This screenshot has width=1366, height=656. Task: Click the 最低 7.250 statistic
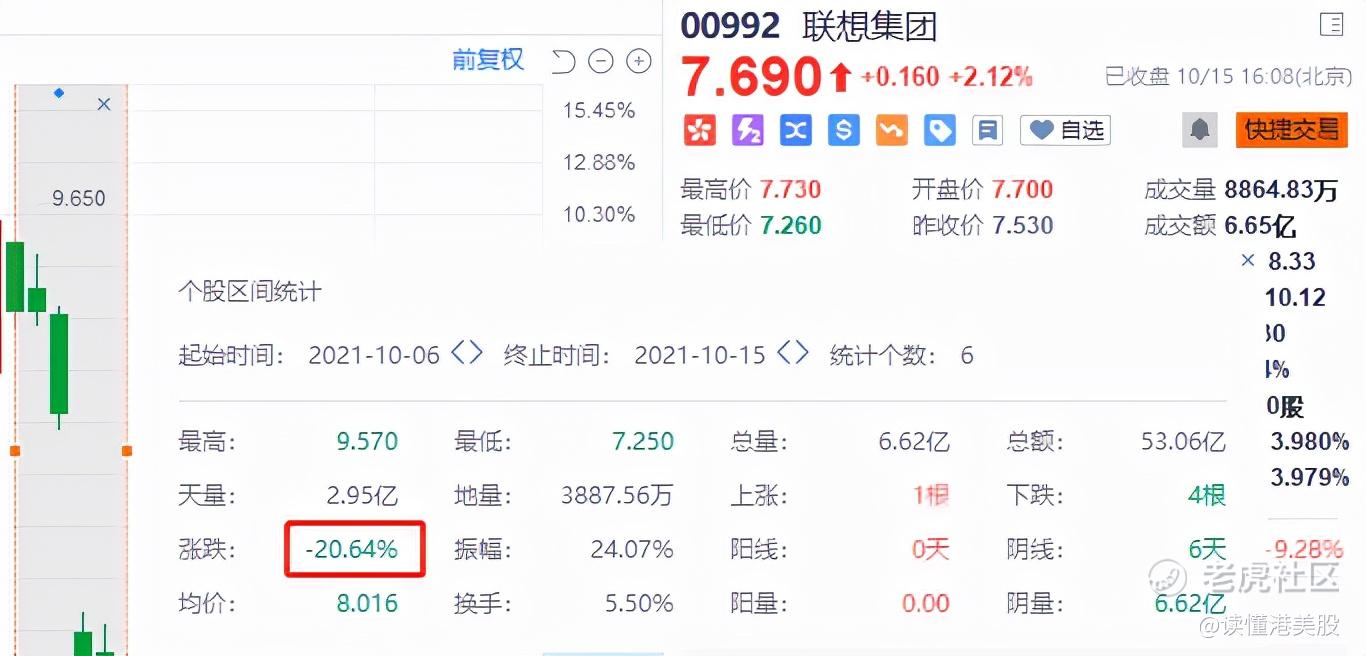[x=642, y=441]
